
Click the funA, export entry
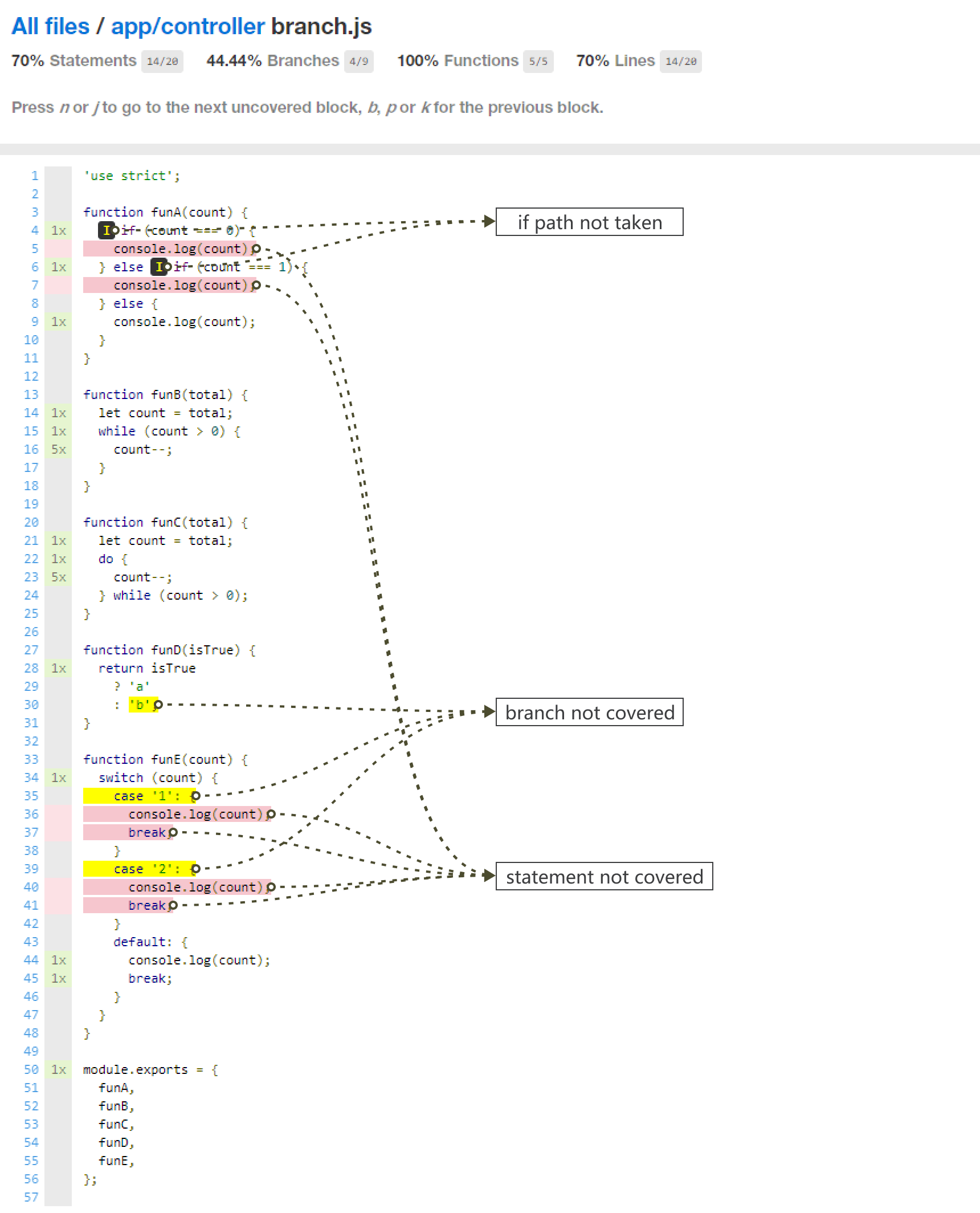[117, 1088]
